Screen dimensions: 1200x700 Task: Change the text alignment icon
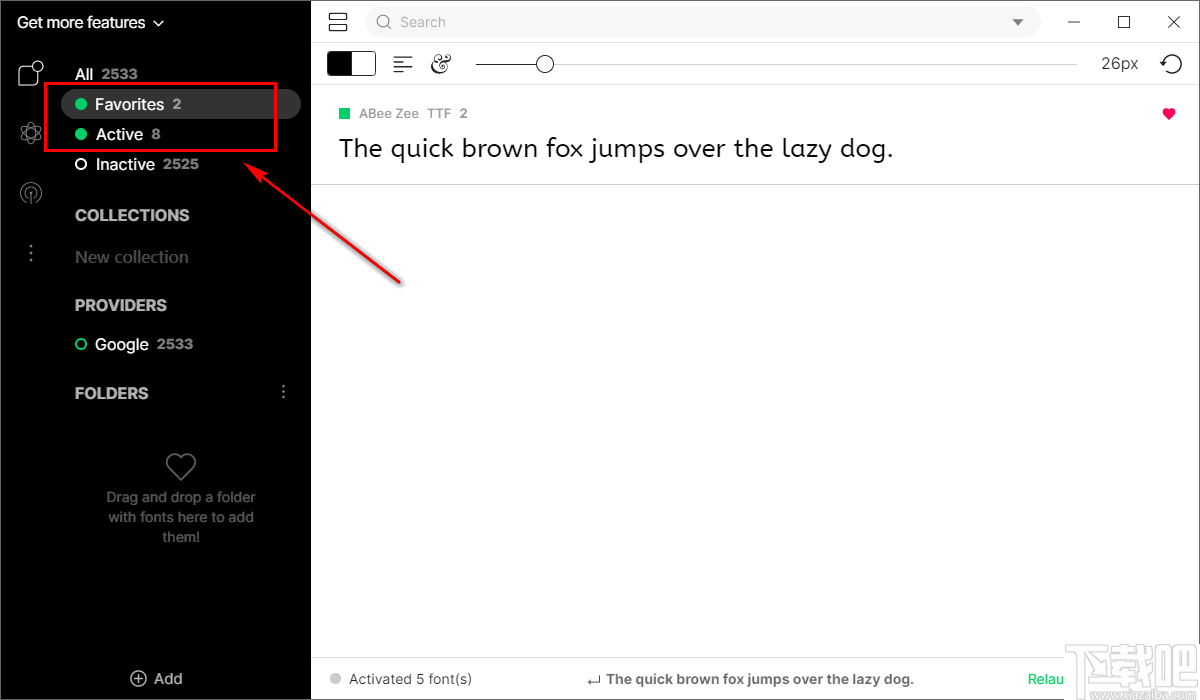click(403, 64)
